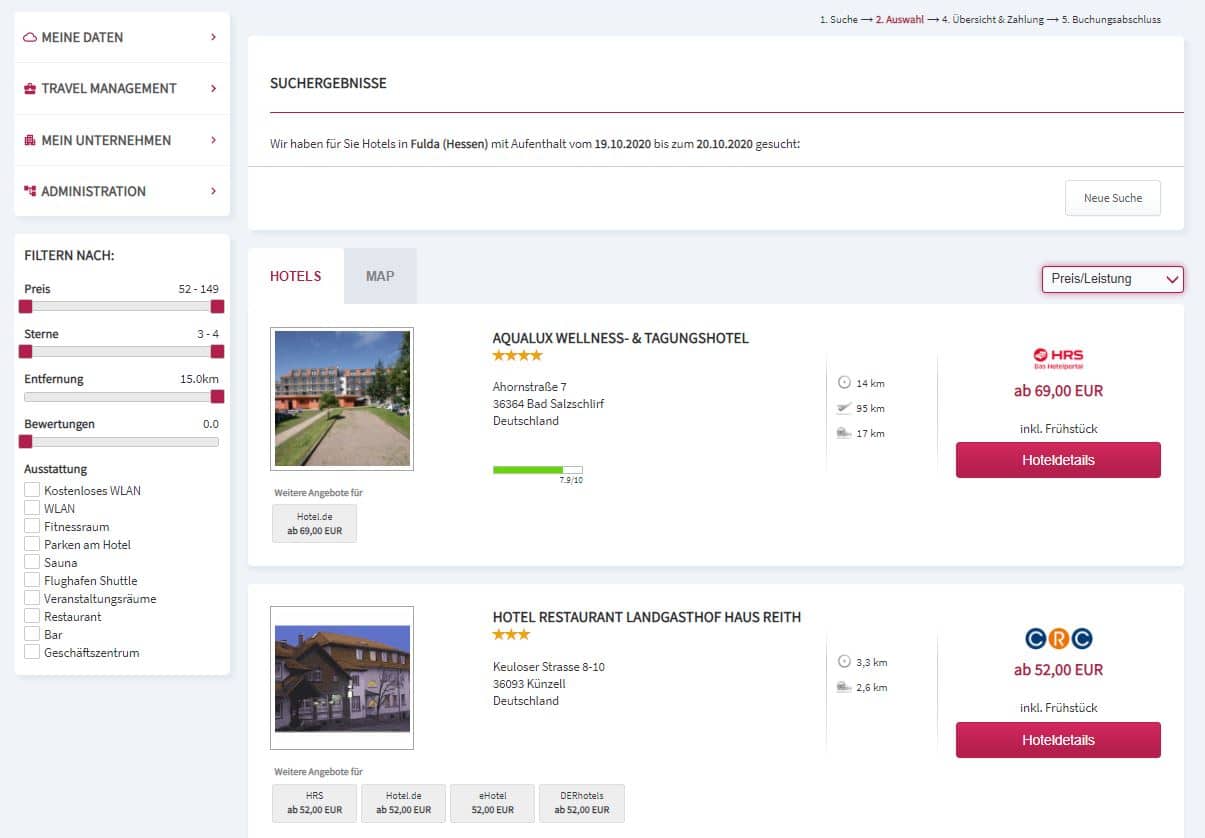Click the HRS logo on Aqualux offer
The height and width of the screenshot is (838, 1205).
pyautogui.click(x=1058, y=358)
